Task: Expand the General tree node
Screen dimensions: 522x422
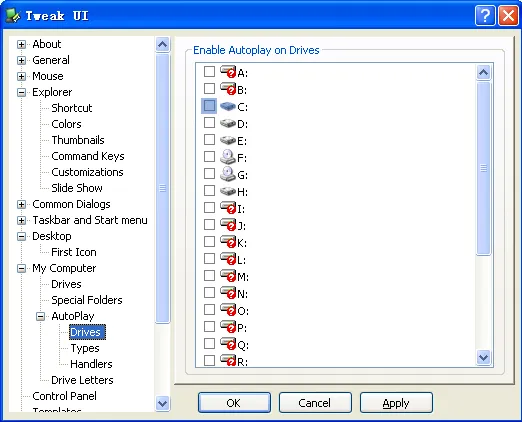Action: [x=21, y=60]
